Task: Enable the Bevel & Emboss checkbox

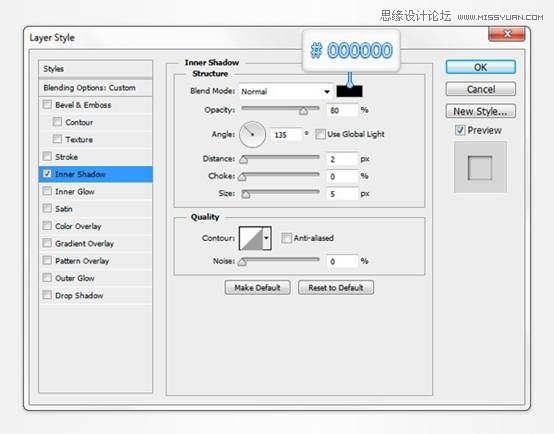Action: (47, 105)
